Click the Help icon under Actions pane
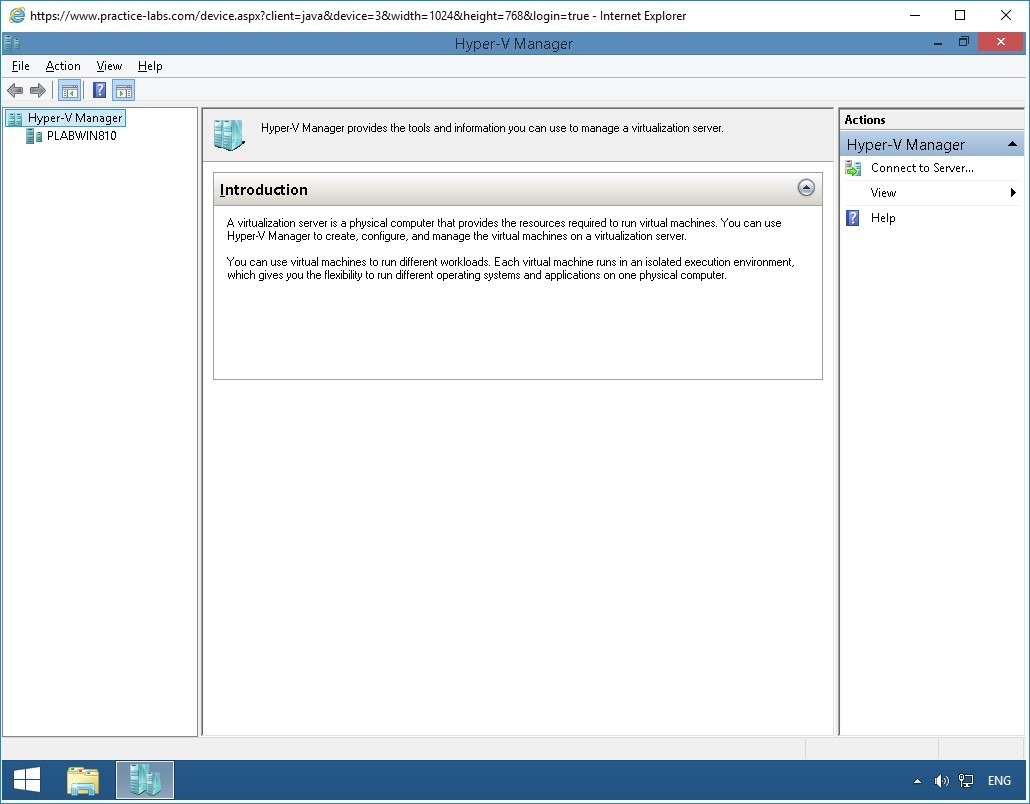Viewport: 1030px width, 804px height. (852, 218)
